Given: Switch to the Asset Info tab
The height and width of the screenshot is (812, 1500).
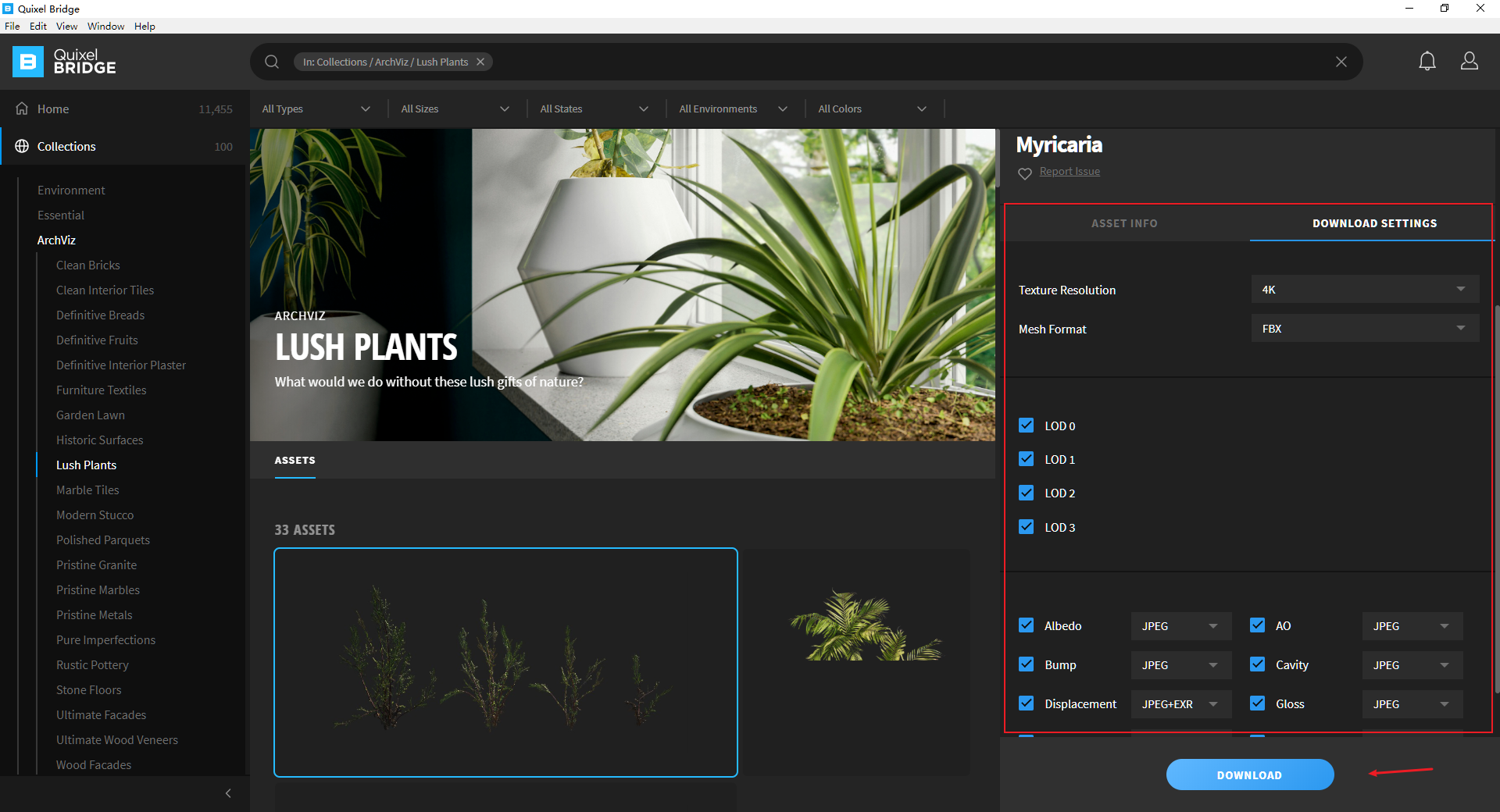Looking at the screenshot, I should 1124,223.
